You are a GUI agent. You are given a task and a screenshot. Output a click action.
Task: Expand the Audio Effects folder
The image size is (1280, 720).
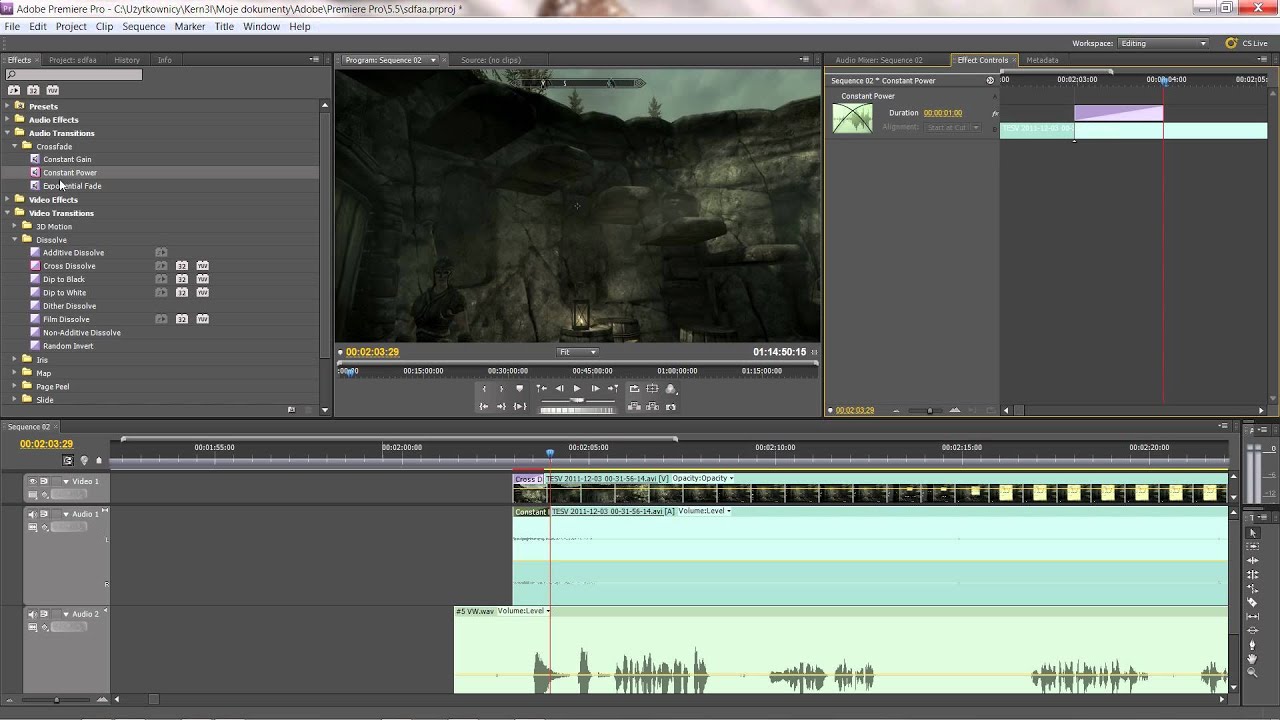pyautogui.click(x=8, y=119)
